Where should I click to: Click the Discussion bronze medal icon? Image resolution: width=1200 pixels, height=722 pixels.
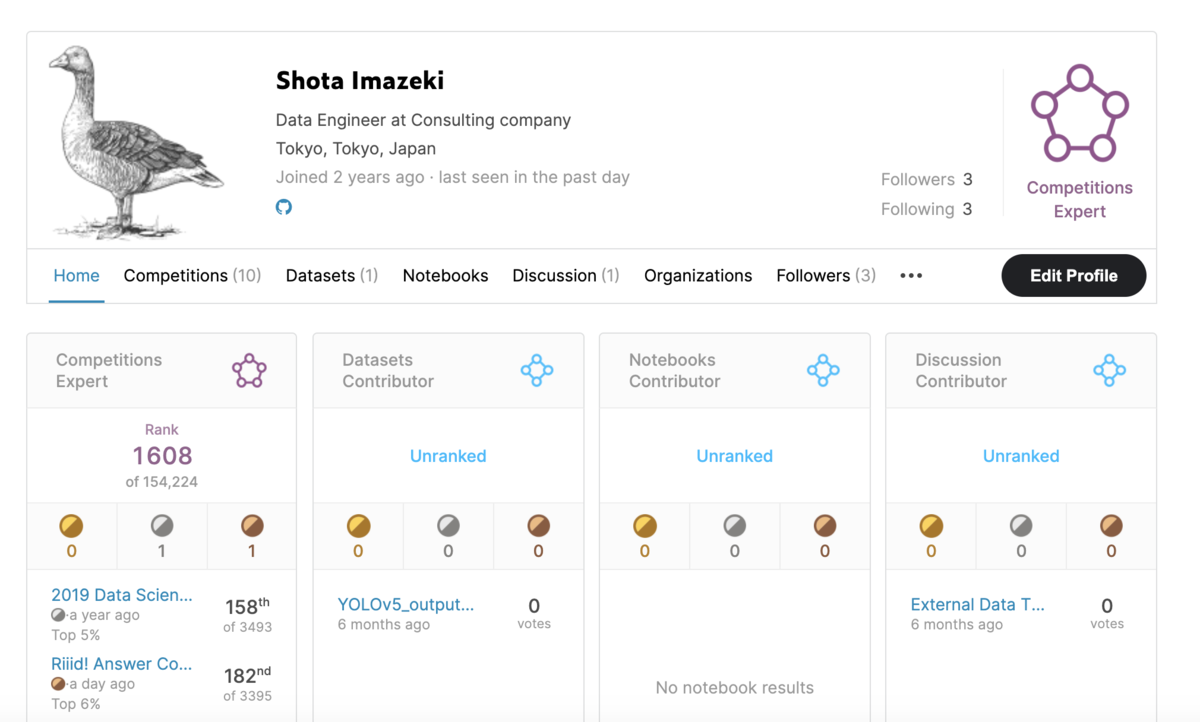tap(1111, 526)
